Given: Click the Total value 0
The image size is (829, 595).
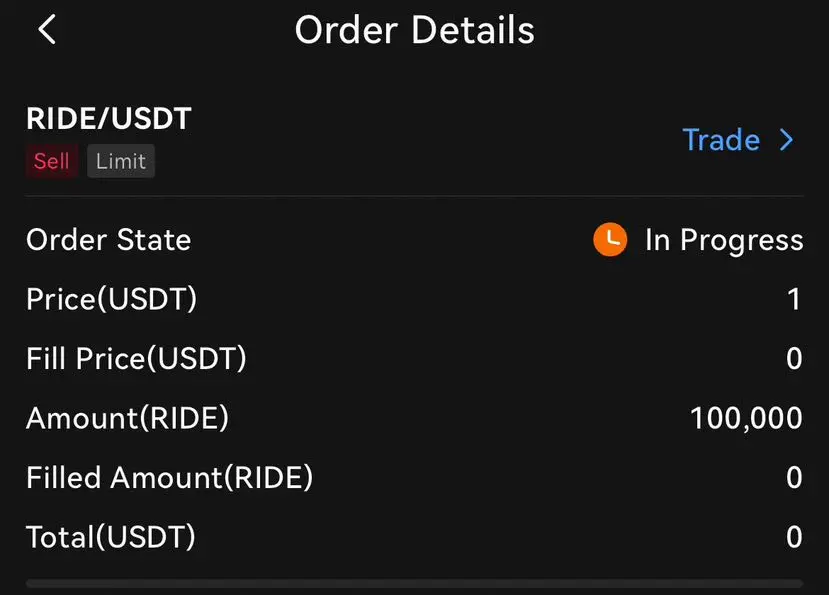Looking at the screenshot, I should (794, 537).
